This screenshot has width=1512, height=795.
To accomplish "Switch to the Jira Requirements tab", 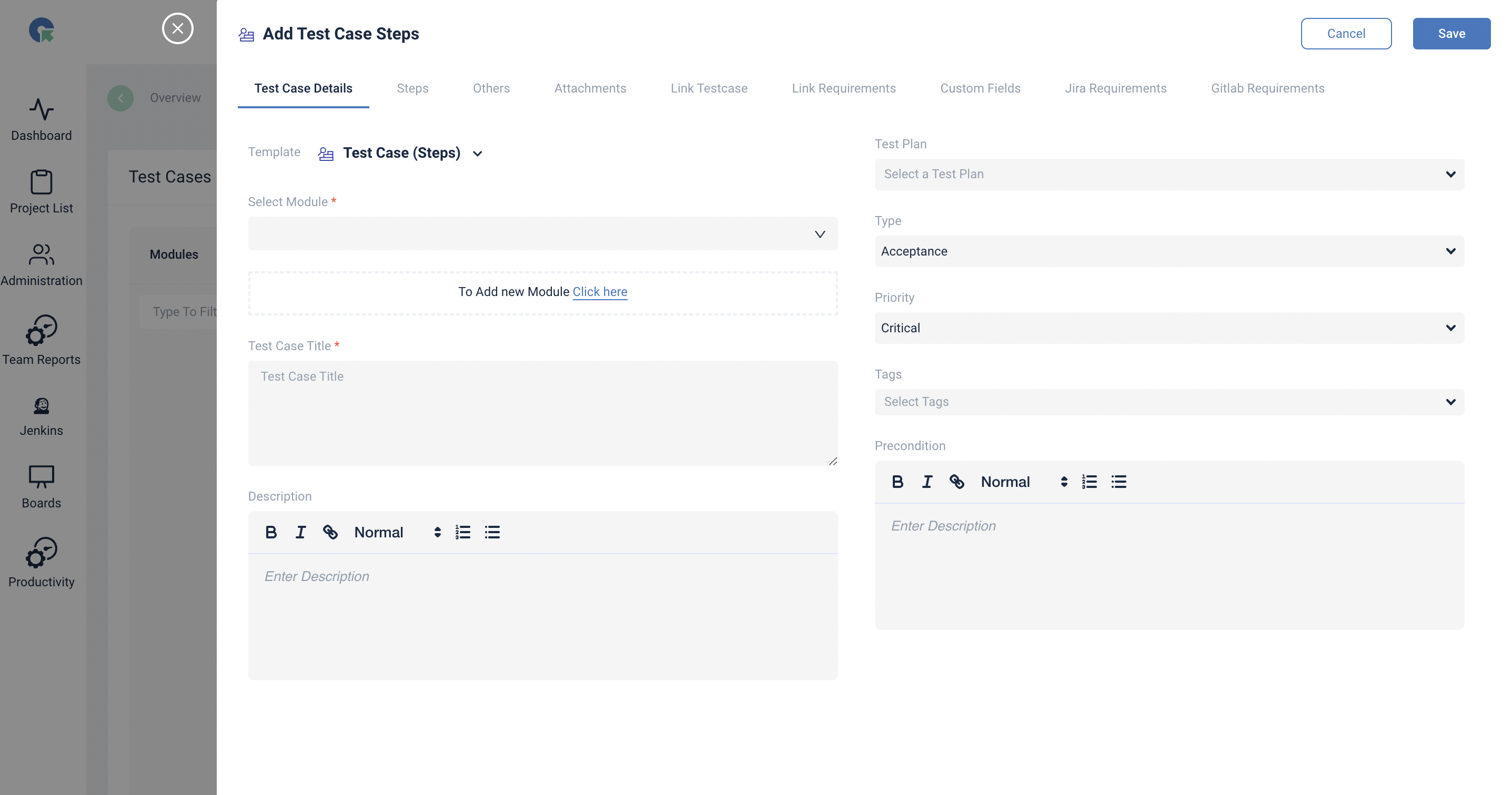I will point(1115,88).
